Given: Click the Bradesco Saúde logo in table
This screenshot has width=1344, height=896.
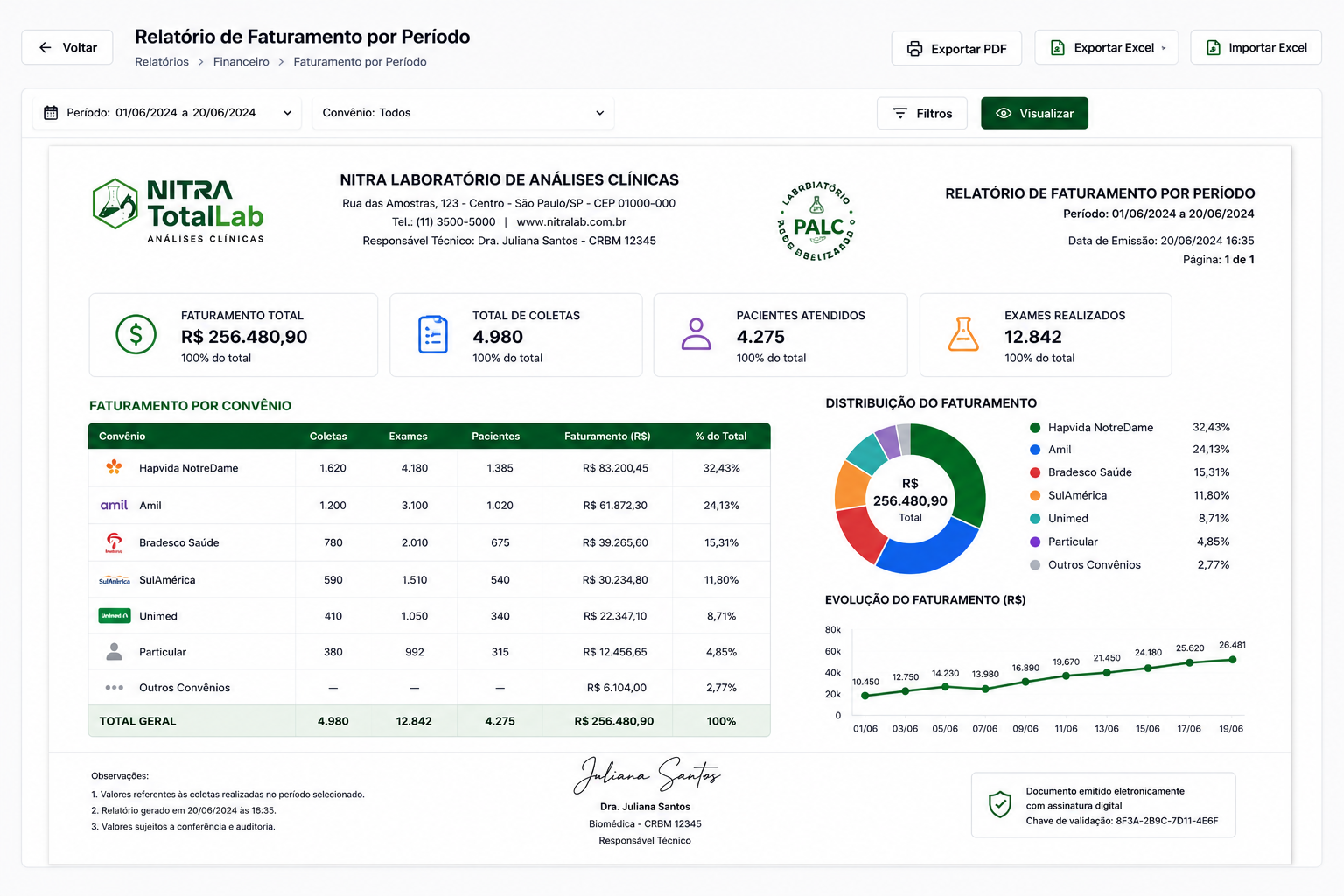Looking at the screenshot, I should coord(114,542).
